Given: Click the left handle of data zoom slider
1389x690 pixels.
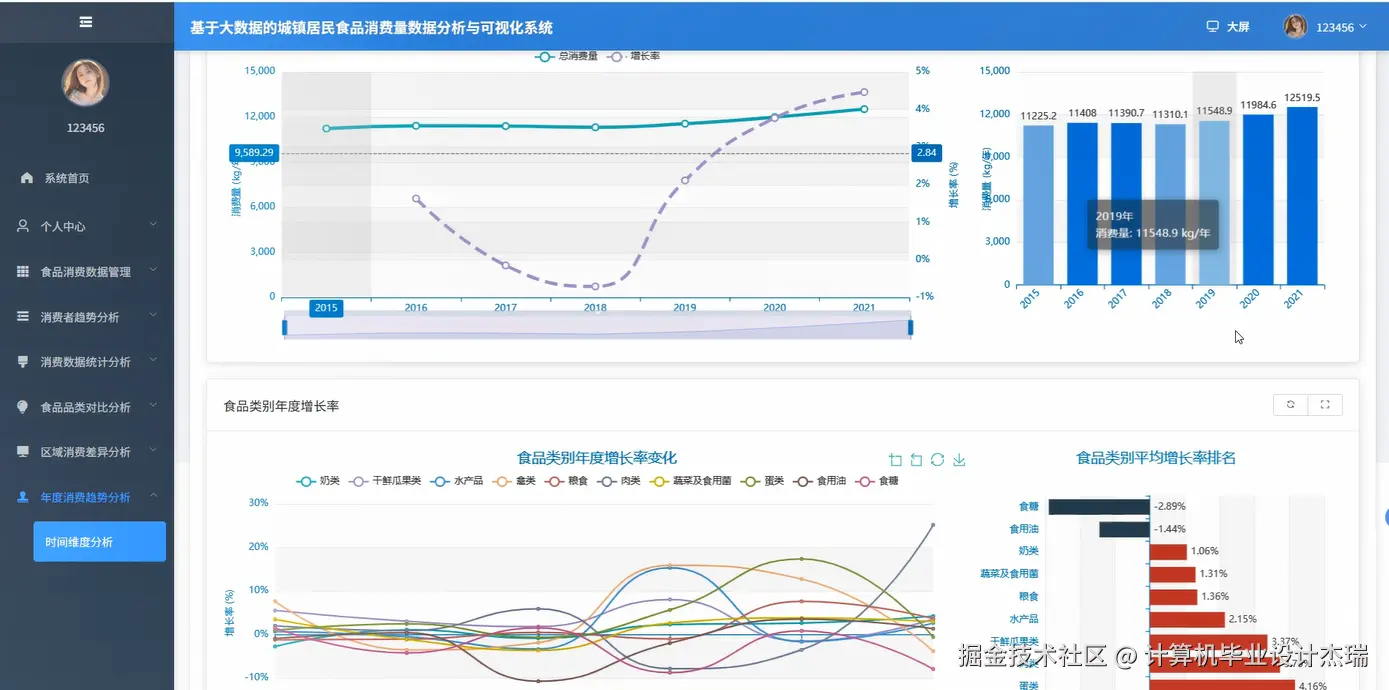Looking at the screenshot, I should (x=285, y=327).
